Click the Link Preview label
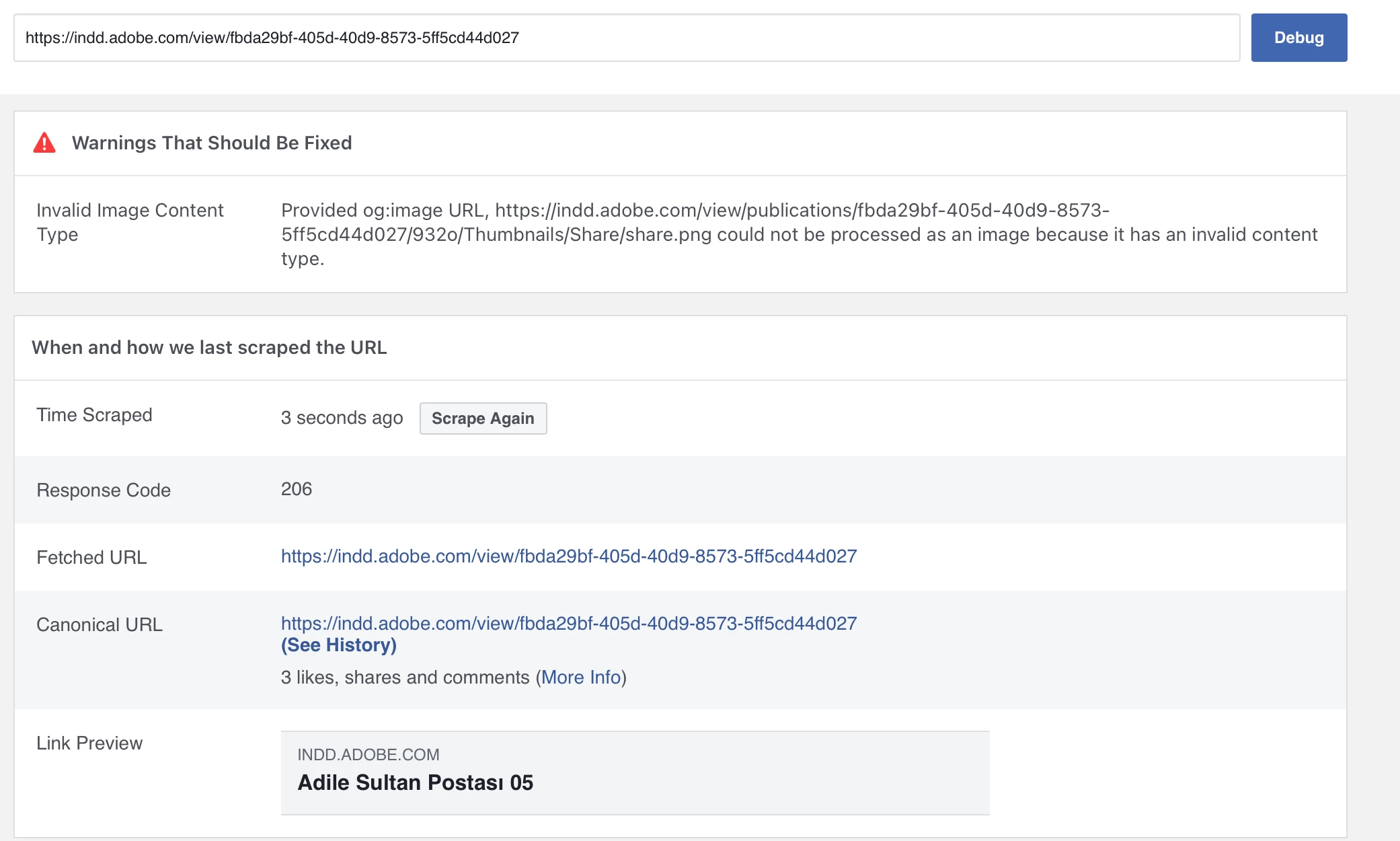Screen dimensions: 1400x841 pyautogui.click(x=89, y=743)
